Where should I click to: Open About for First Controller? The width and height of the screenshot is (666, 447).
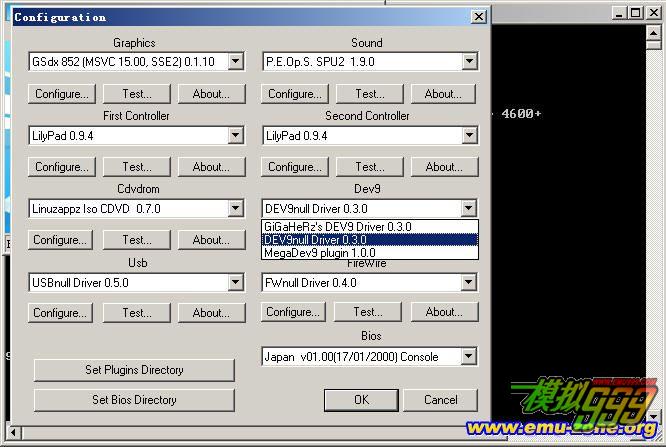click(212, 167)
